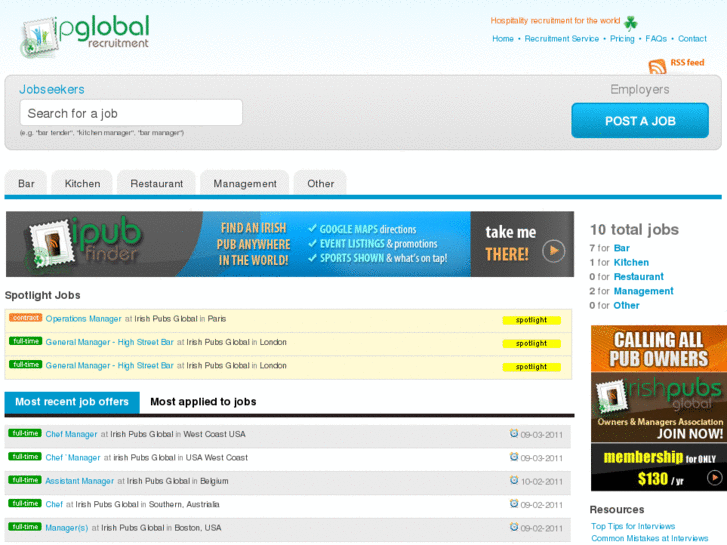Go to the Pricing page
727x545 pixels.
(622, 38)
